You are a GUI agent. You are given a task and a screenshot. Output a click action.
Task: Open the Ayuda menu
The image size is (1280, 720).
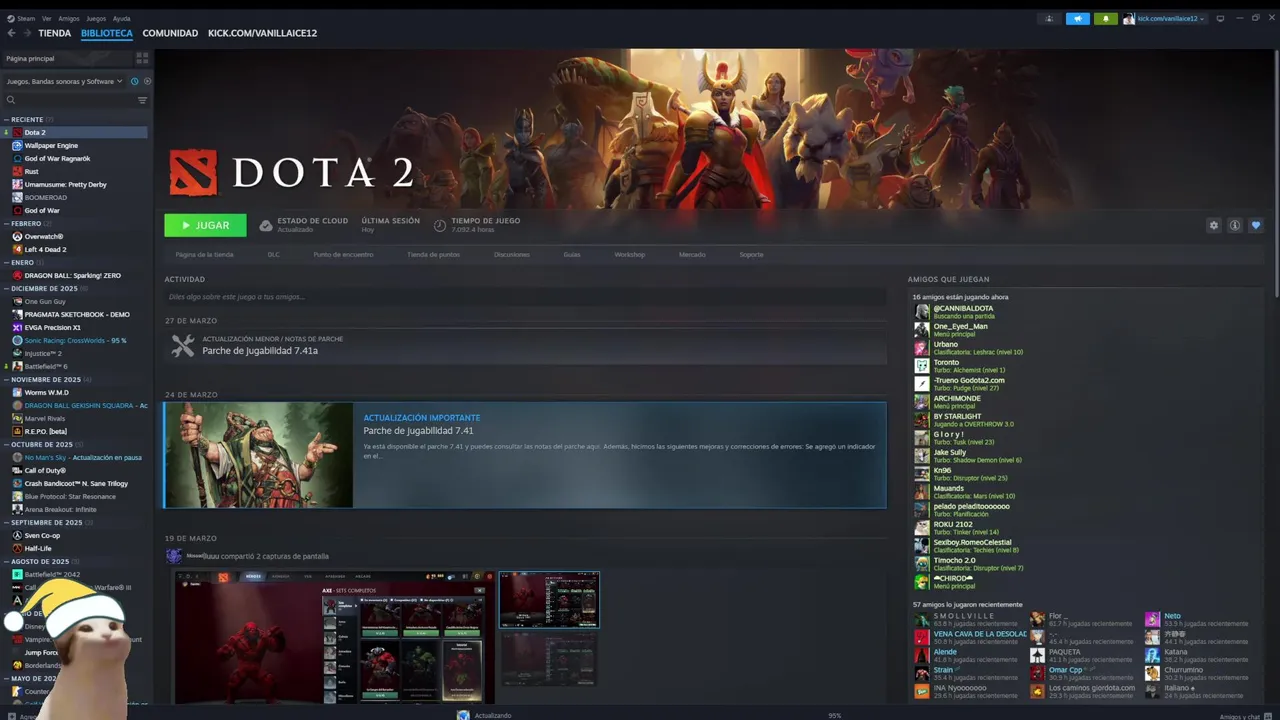click(x=121, y=18)
